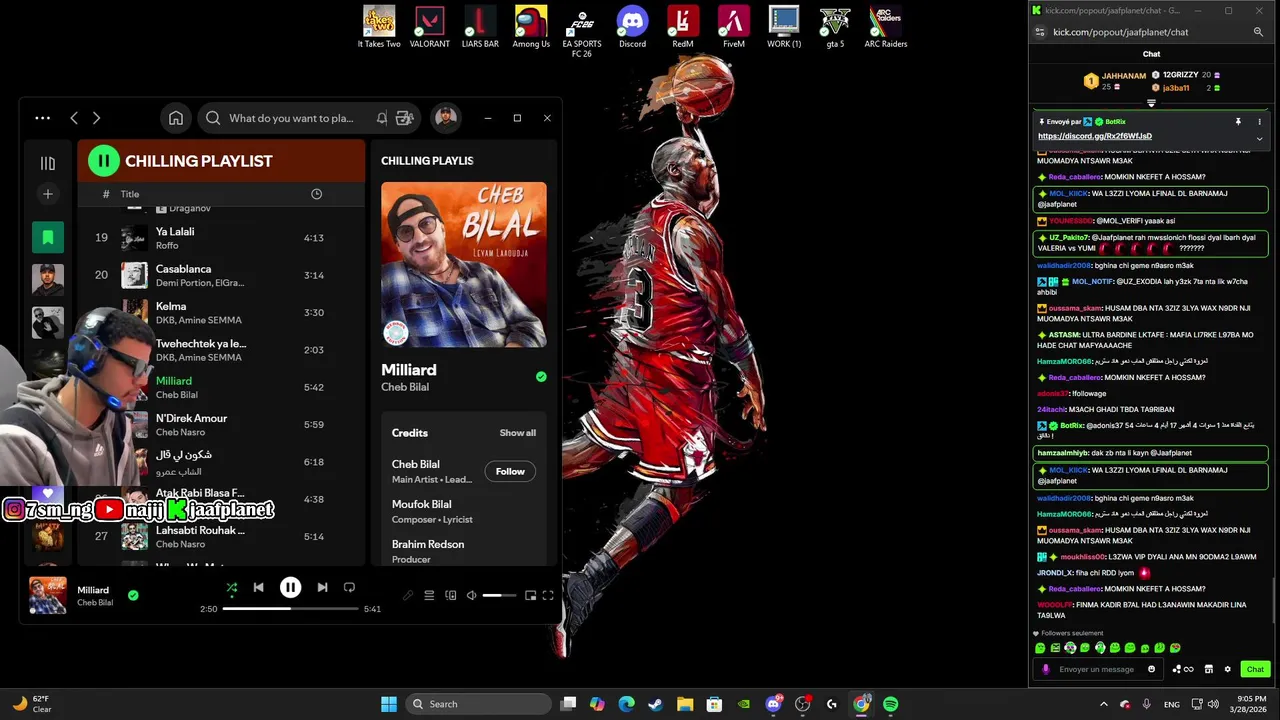The width and height of the screenshot is (1280, 720).
Task: Toggle the green checkmark next to Milliard in player bar
Action: click(133, 595)
